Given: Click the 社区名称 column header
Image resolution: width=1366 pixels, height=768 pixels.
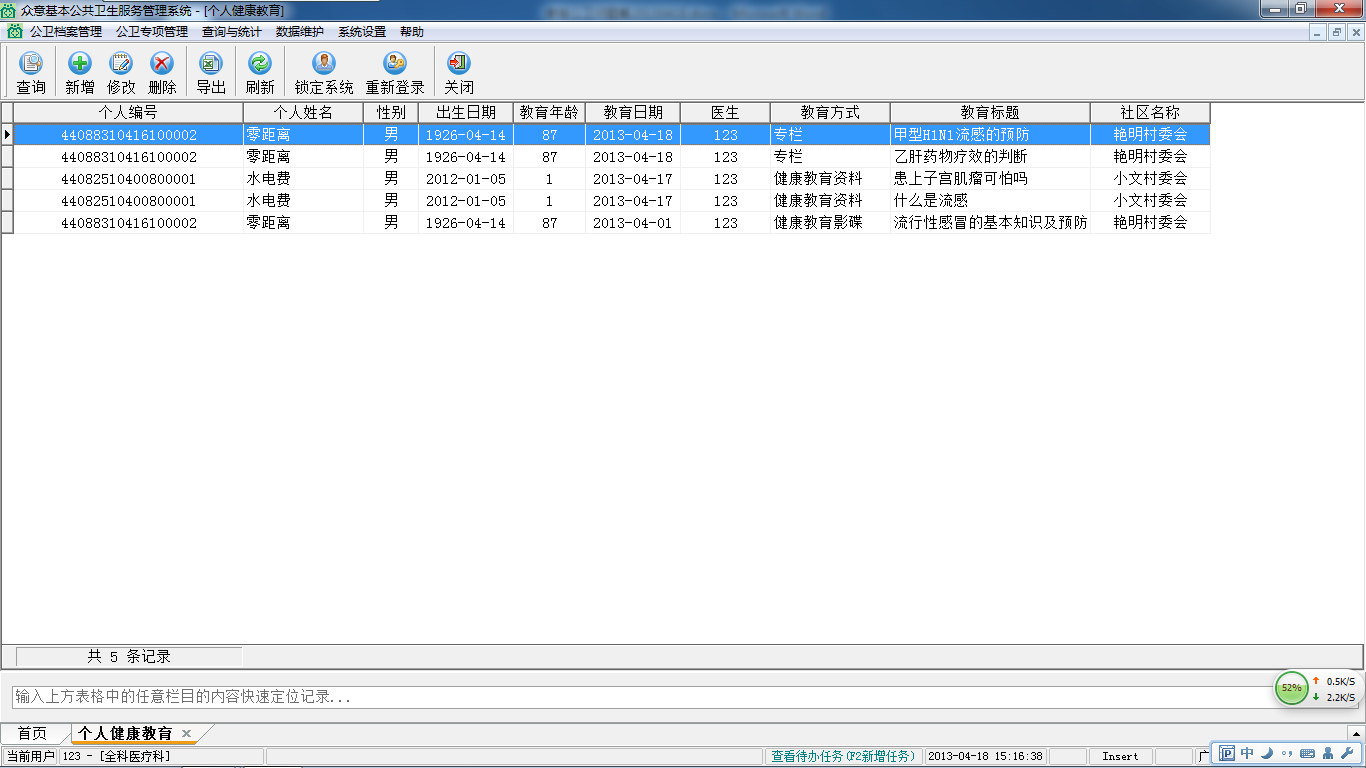Looking at the screenshot, I should click(x=1150, y=112).
